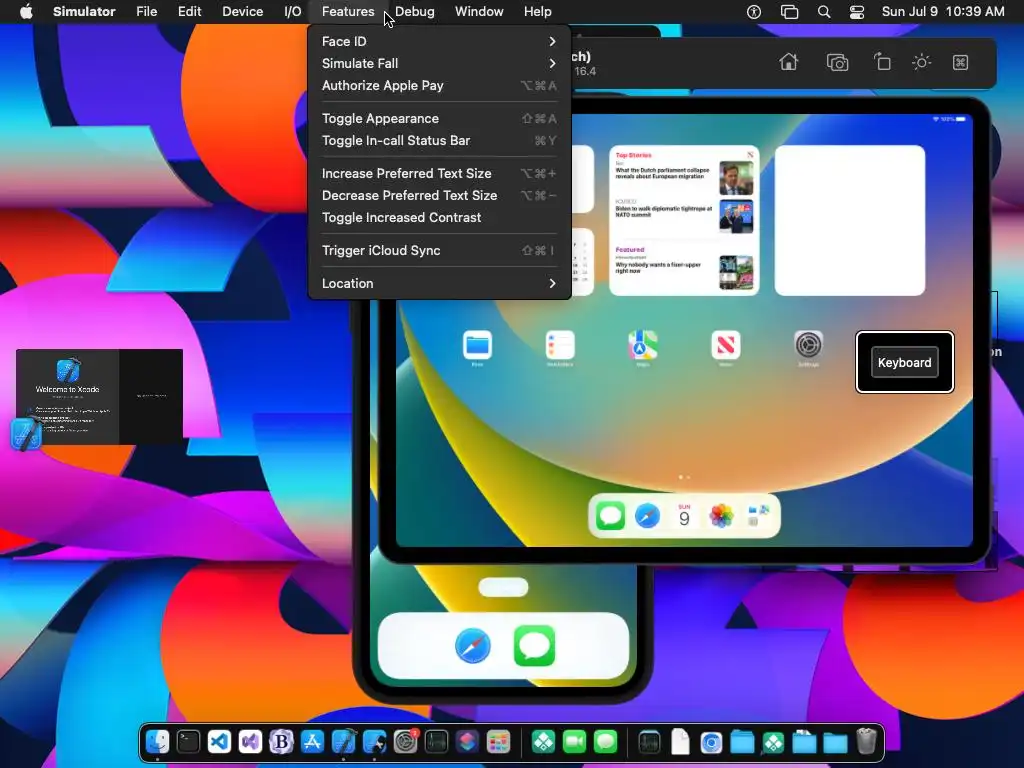Open the App Store from the macOS Dock

pyautogui.click(x=312, y=742)
